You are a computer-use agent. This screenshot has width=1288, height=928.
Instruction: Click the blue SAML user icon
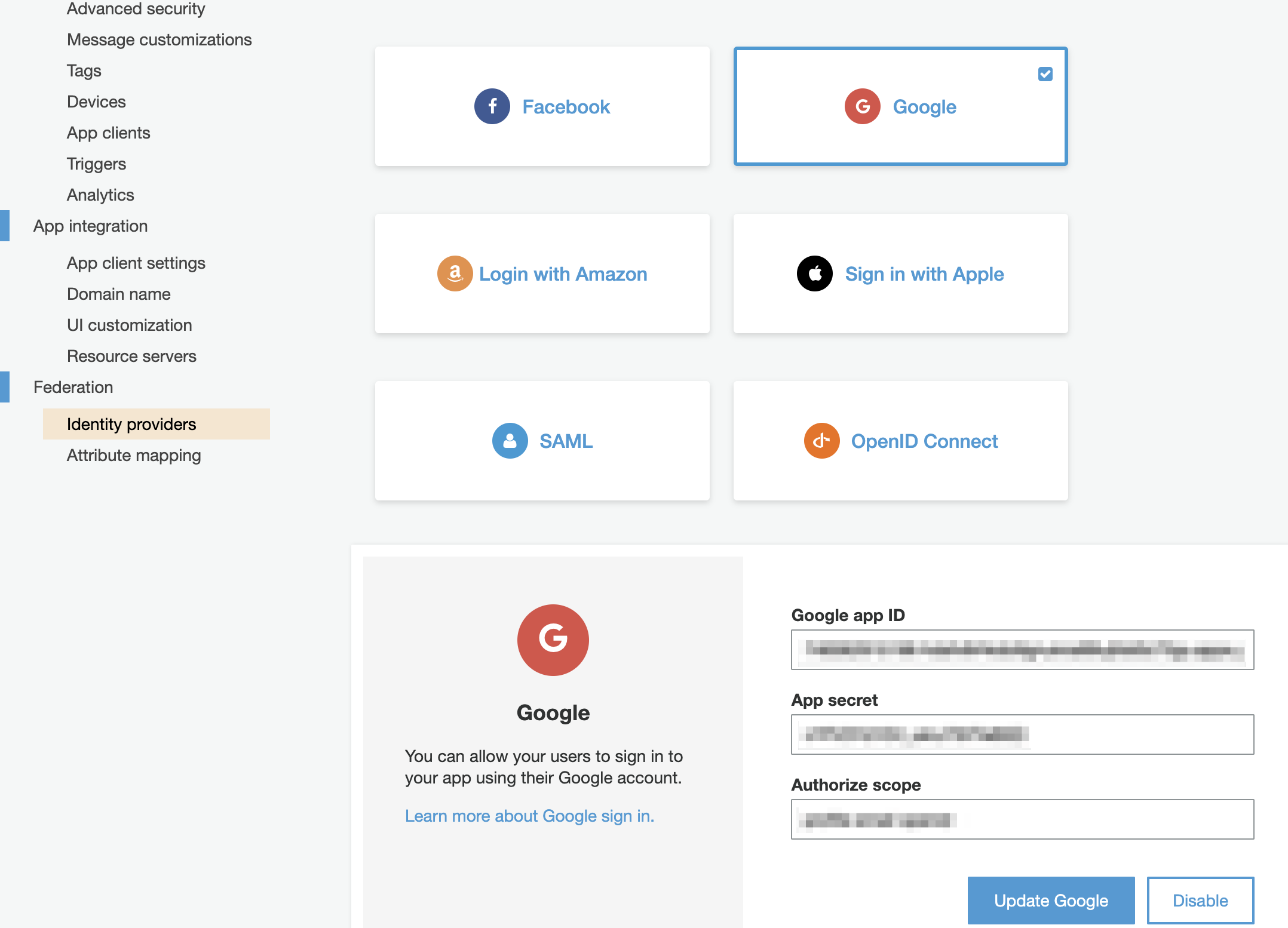510,441
